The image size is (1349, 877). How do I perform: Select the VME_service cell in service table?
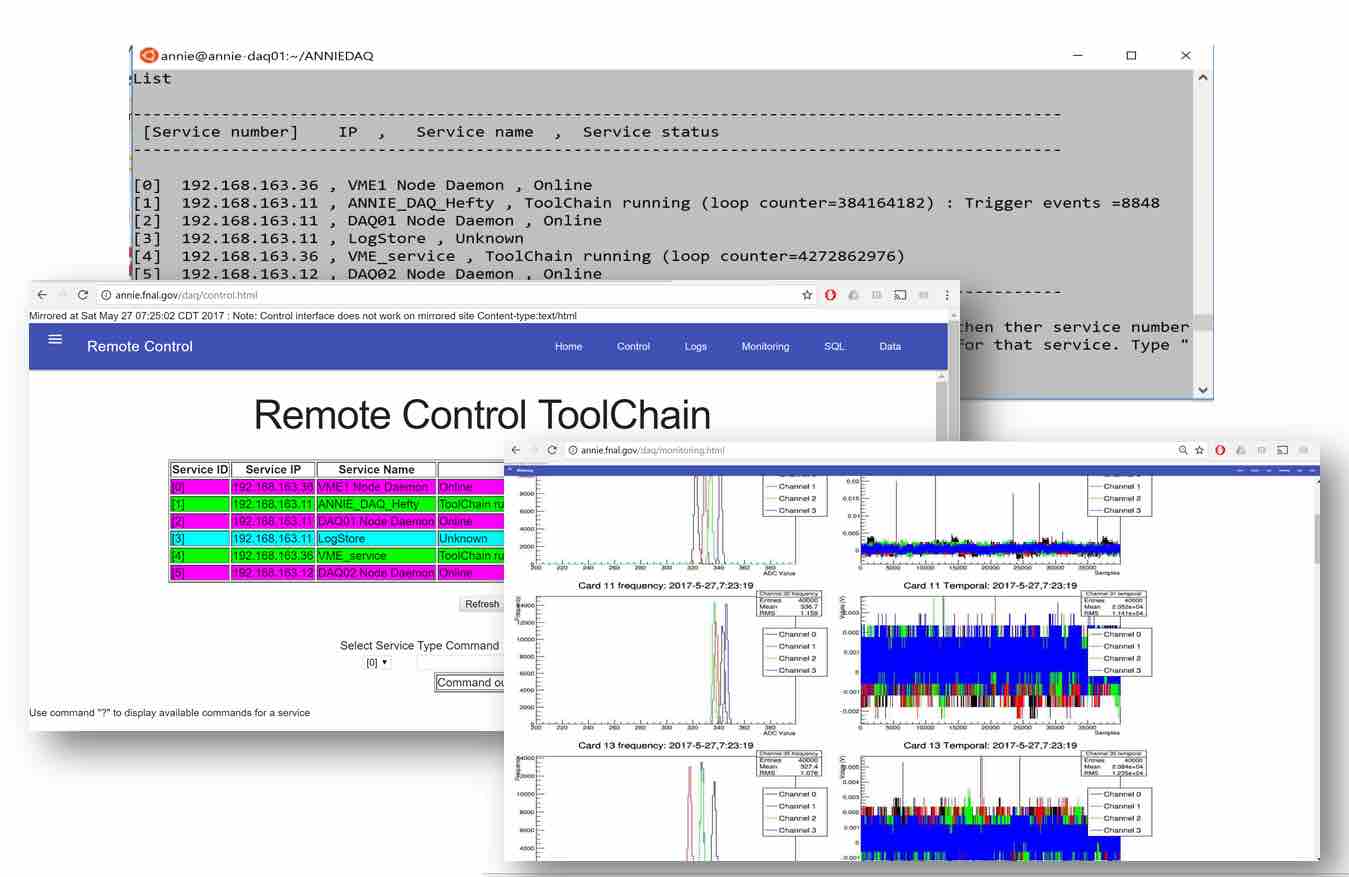376,555
